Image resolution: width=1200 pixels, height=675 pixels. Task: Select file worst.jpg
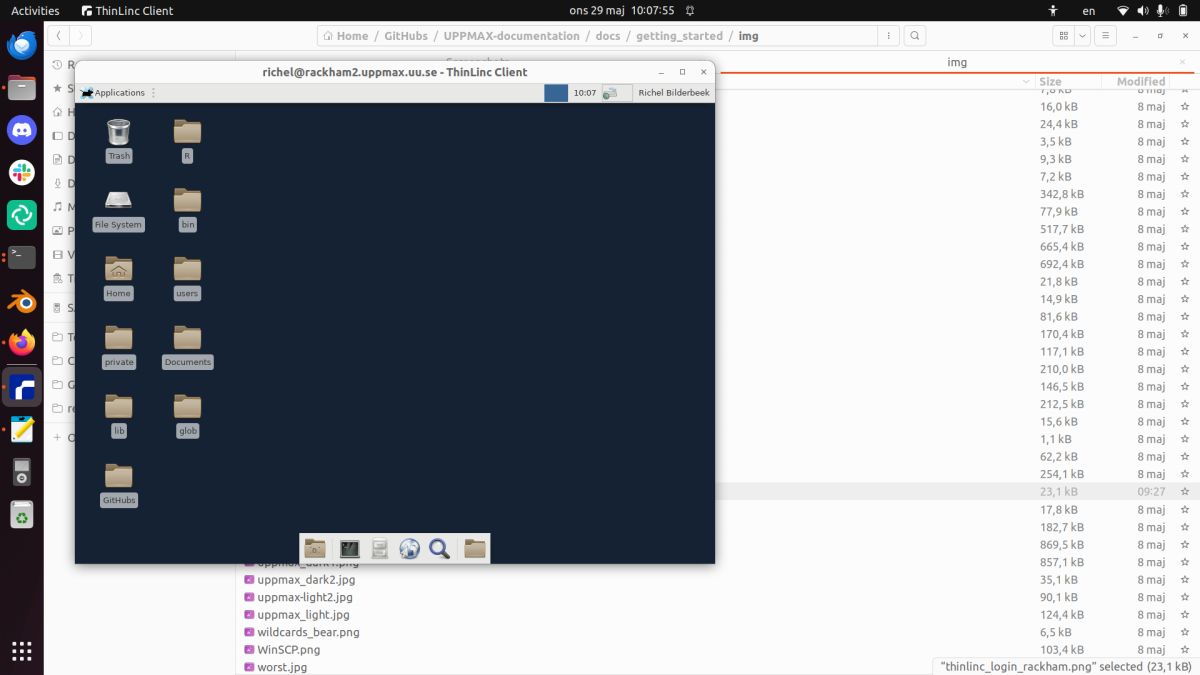click(282, 667)
